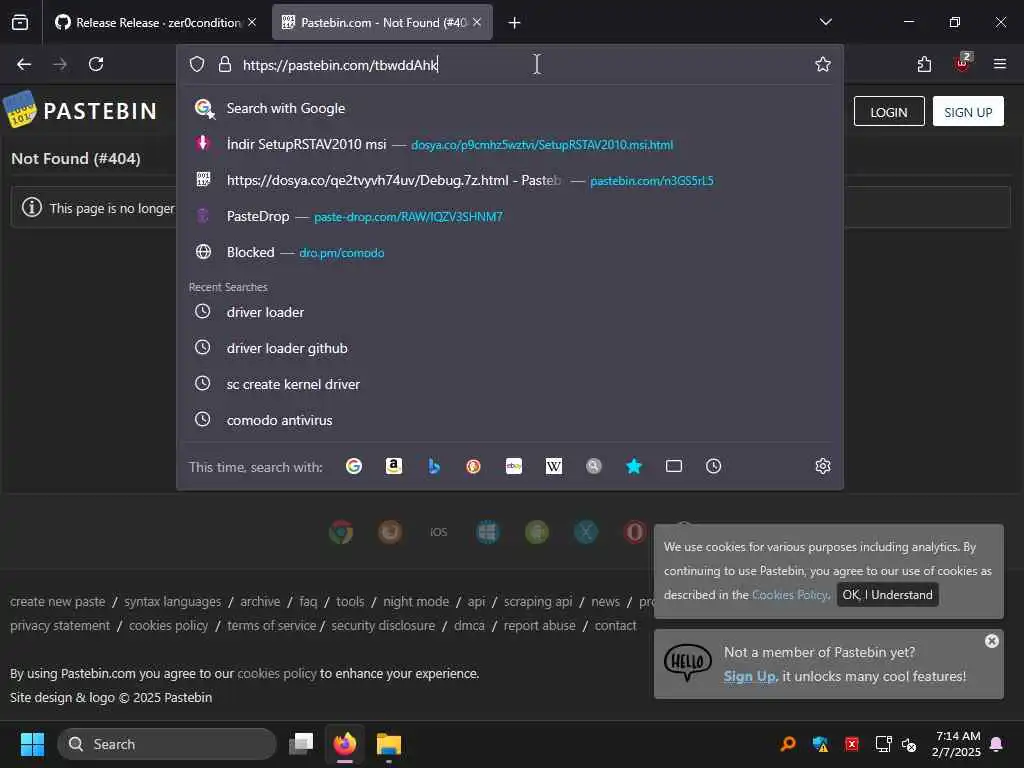Pick recent search 'sc create kernel driver'
Viewport: 1024px width, 768px height.
(x=509, y=384)
